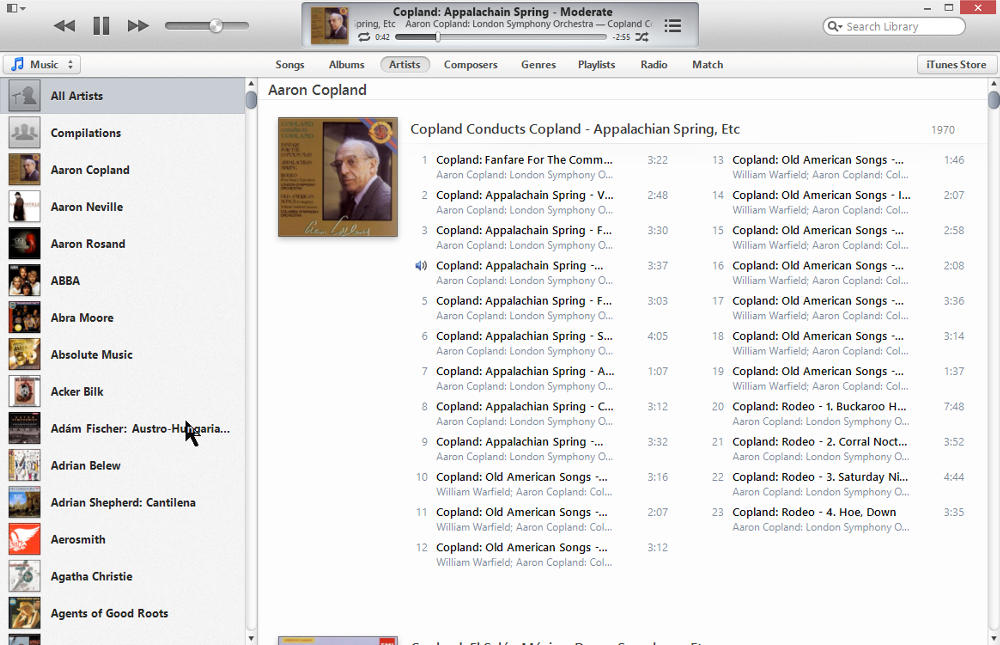Image resolution: width=1000 pixels, height=645 pixels.
Task: Select the Artists tab
Action: point(404,64)
